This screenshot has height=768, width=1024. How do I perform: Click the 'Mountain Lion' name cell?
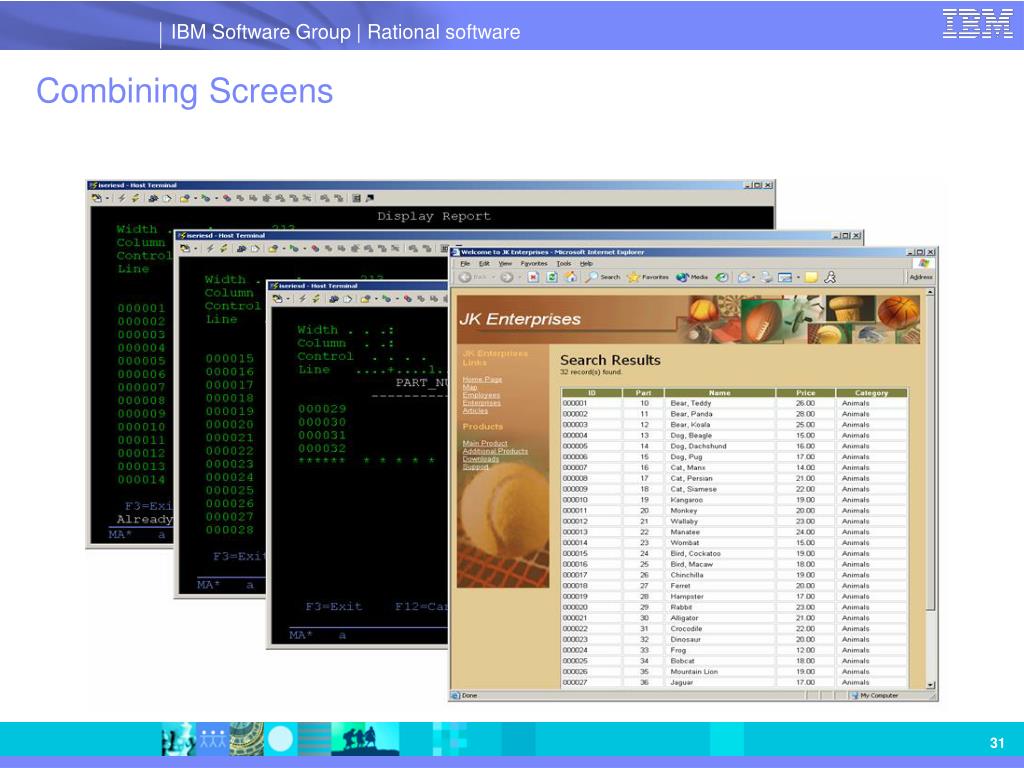pos(720,672)
